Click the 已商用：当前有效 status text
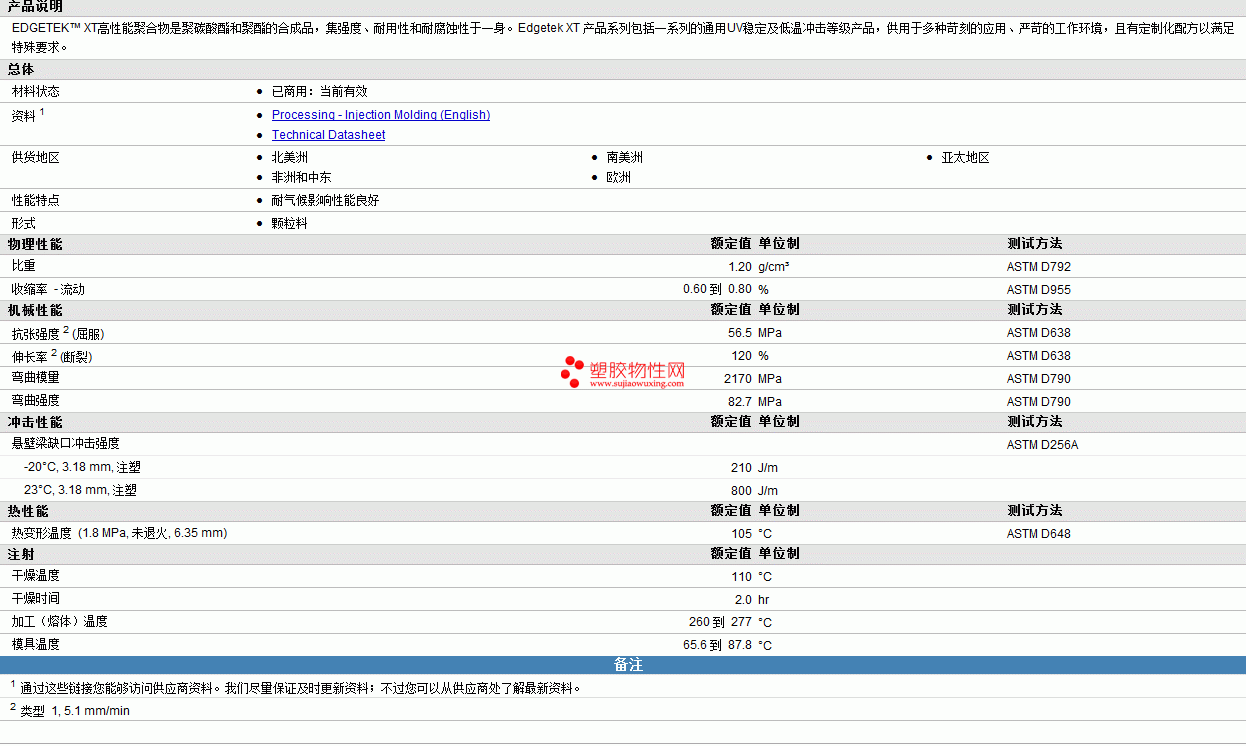The image size is (1246, 746). pyautogui.click(x=320, y=91)
